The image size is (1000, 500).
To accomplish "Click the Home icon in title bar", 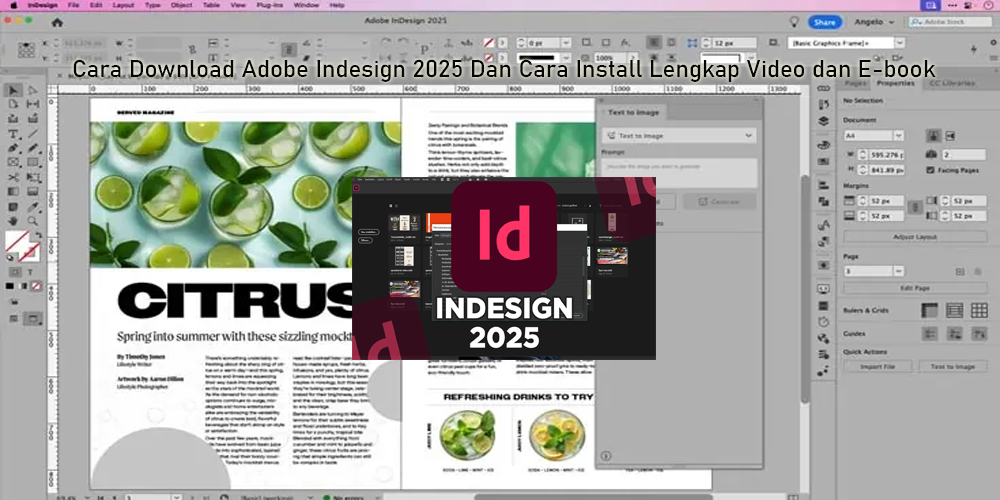I will pos(57,22).
